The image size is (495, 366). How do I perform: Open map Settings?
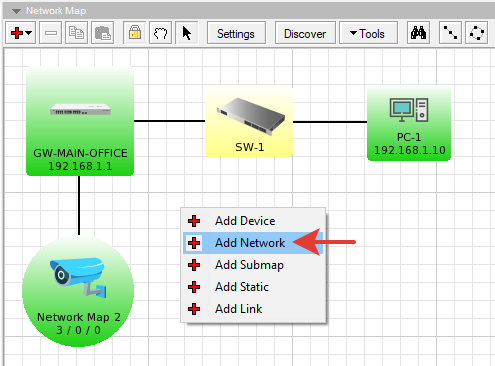click(236, 33)
